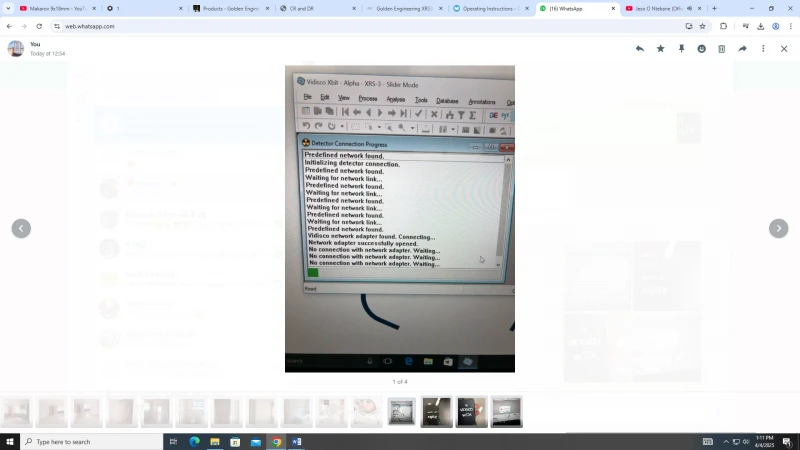Open the Chrome tab search dropdown

pyautogui.click(x=8, y=8)
